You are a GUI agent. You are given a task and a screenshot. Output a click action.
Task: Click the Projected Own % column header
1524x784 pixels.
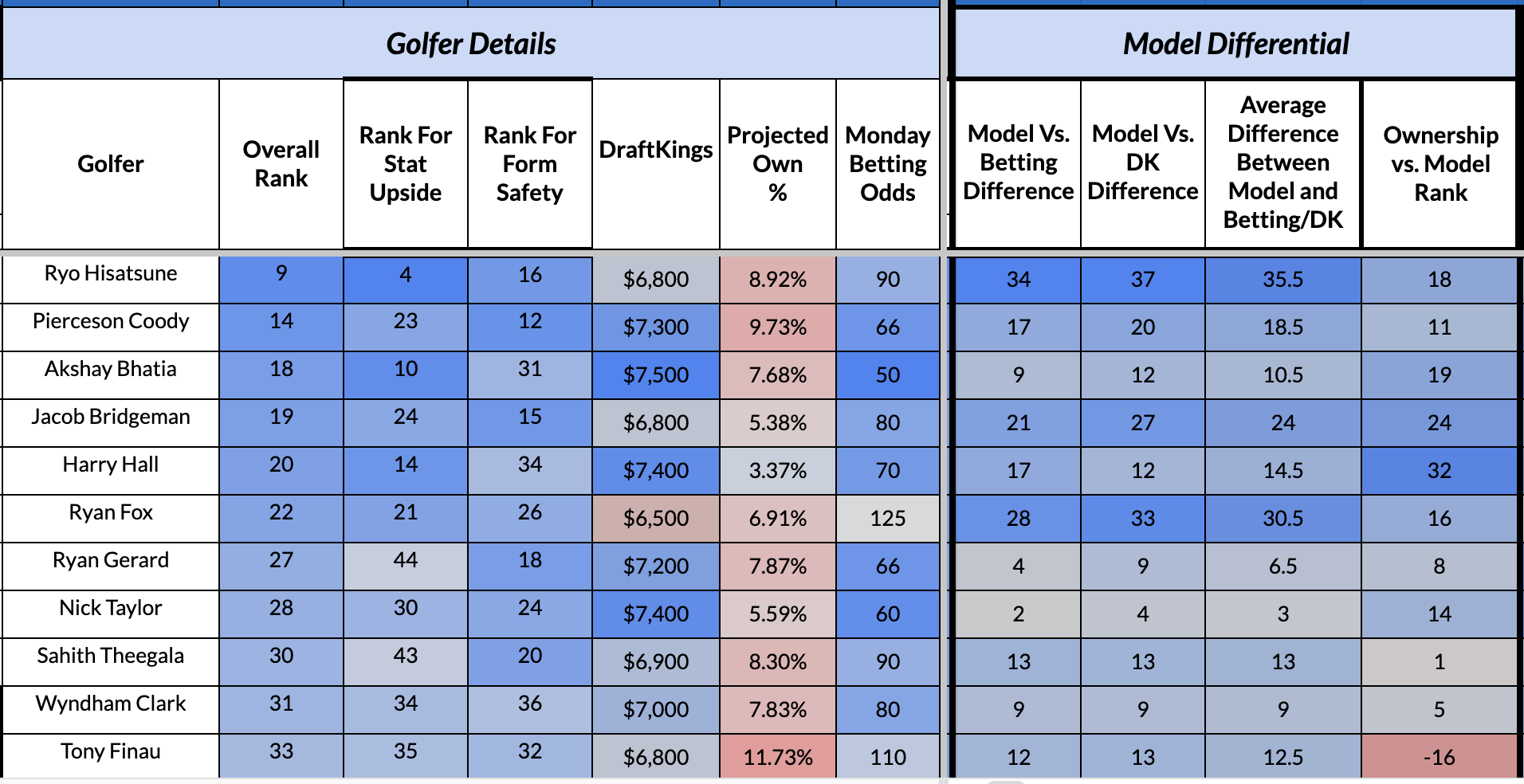pos(777,164)
